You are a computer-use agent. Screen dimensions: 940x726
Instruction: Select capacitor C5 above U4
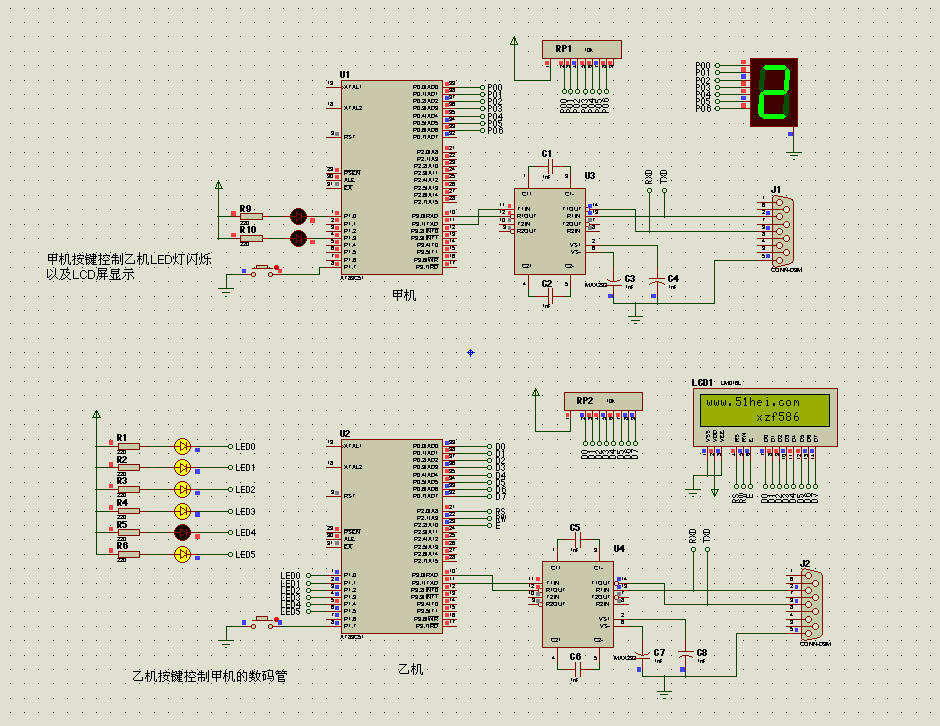point(577,540)
